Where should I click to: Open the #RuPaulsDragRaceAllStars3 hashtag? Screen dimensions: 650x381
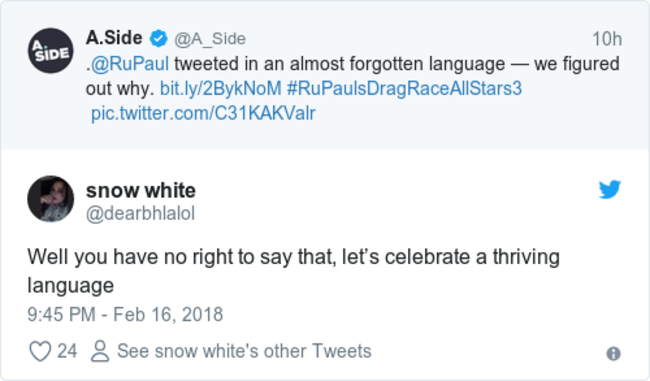(404, 88)
